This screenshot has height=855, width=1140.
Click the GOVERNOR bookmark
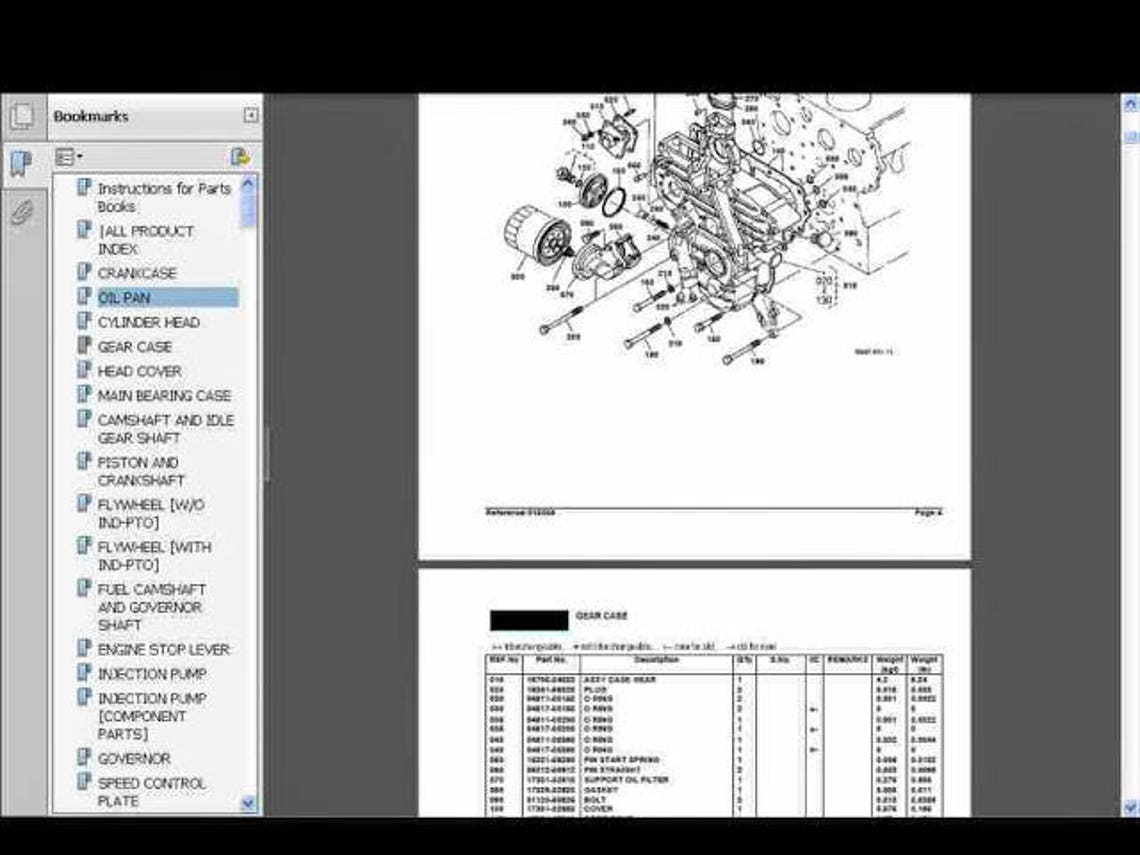[134, 758]
